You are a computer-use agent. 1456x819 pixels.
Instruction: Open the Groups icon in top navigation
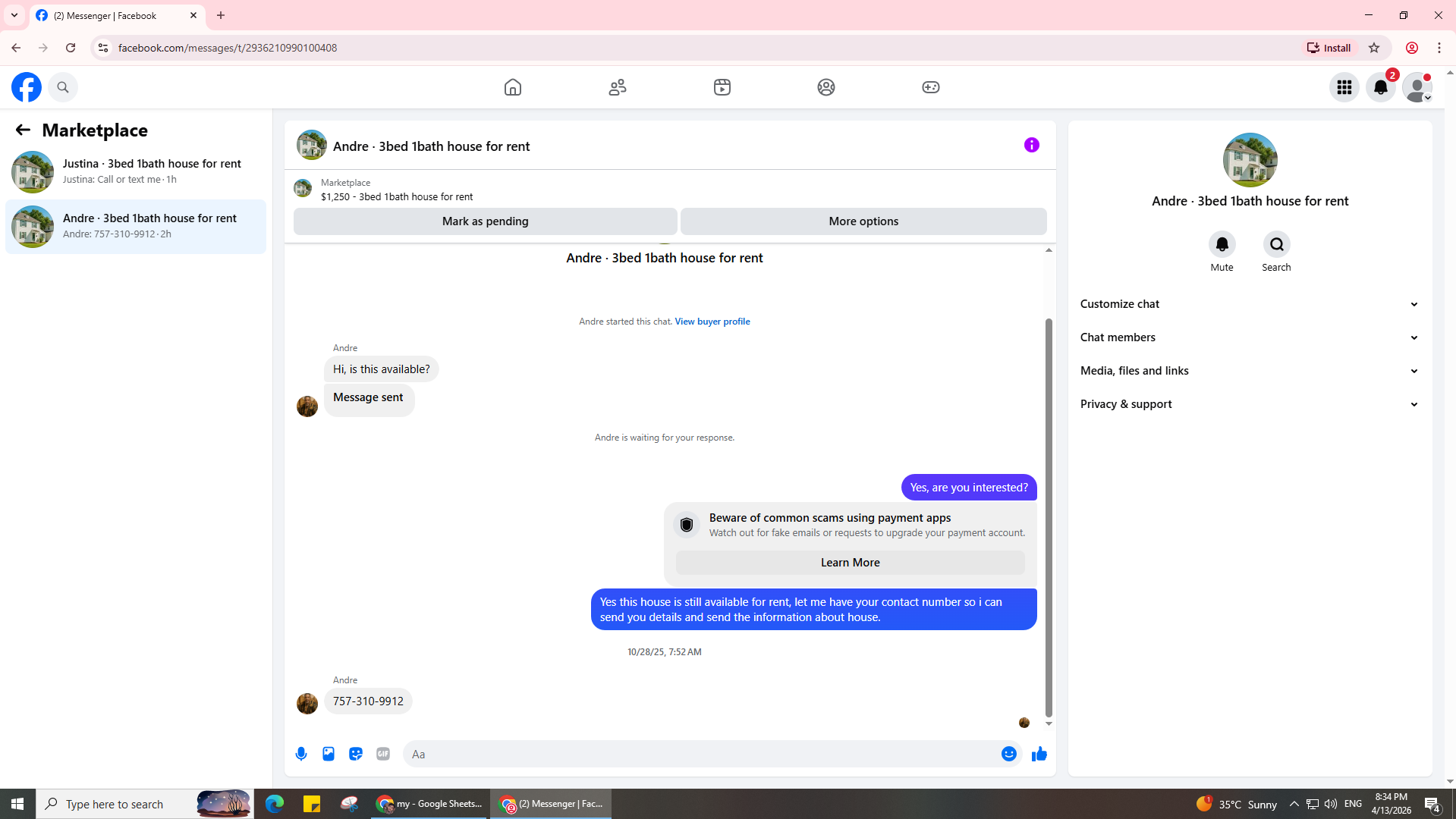(x=826, y=87)
